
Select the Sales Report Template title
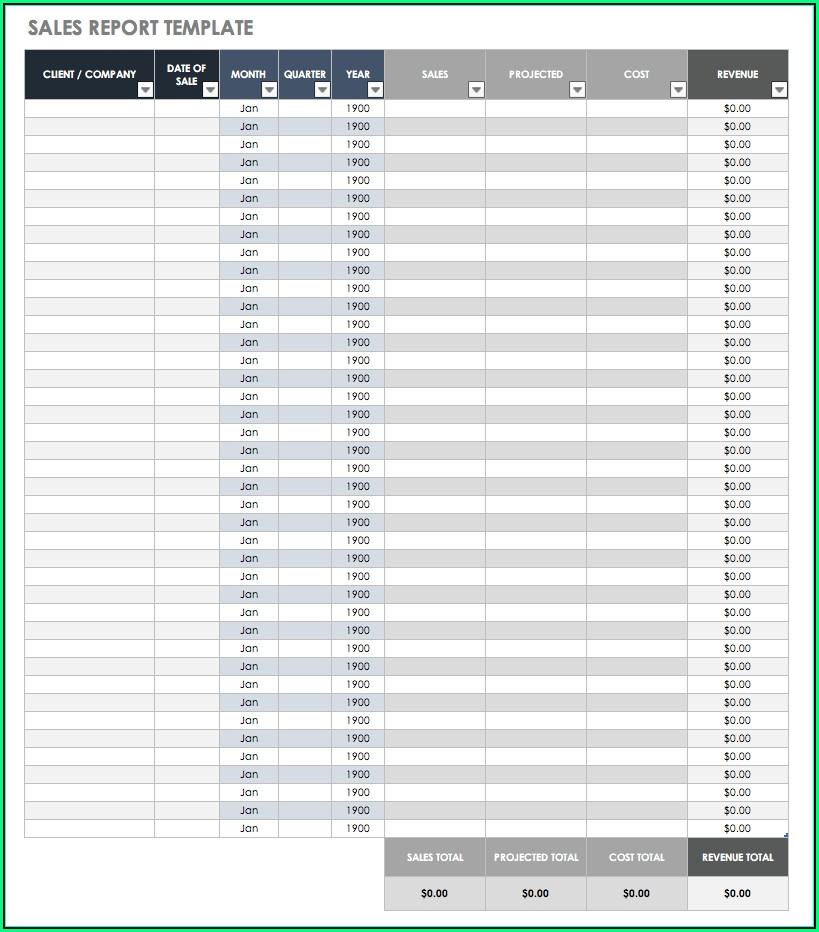click(x=140, y=28)
